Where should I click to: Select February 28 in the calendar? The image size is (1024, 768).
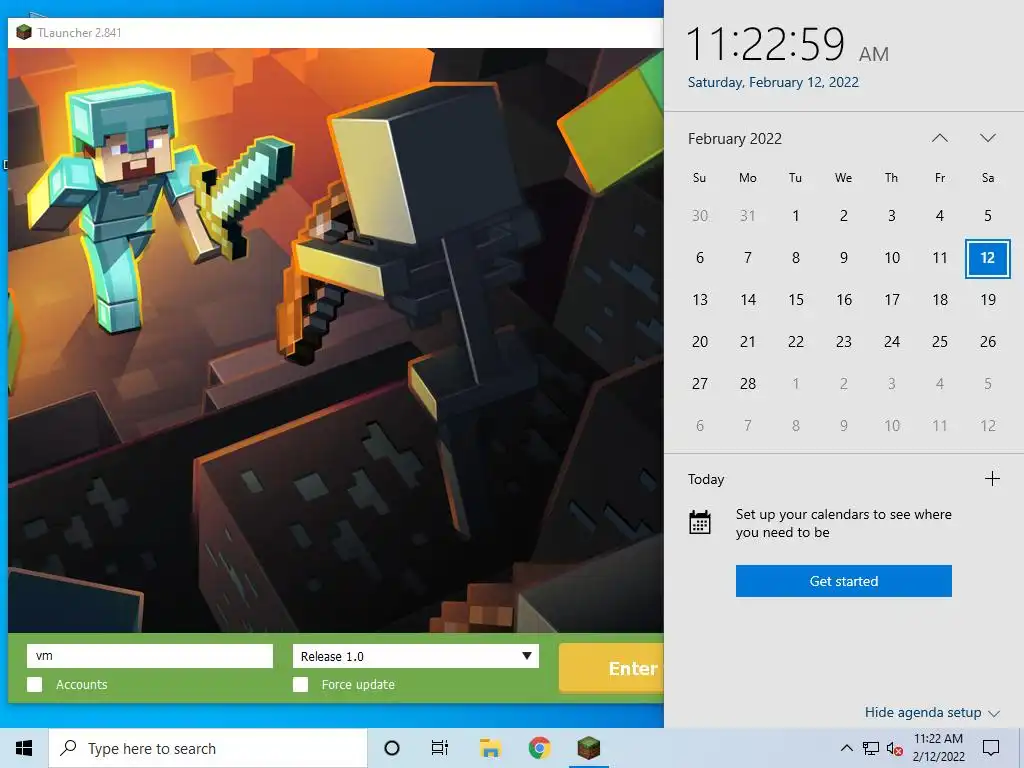point(748,384)
